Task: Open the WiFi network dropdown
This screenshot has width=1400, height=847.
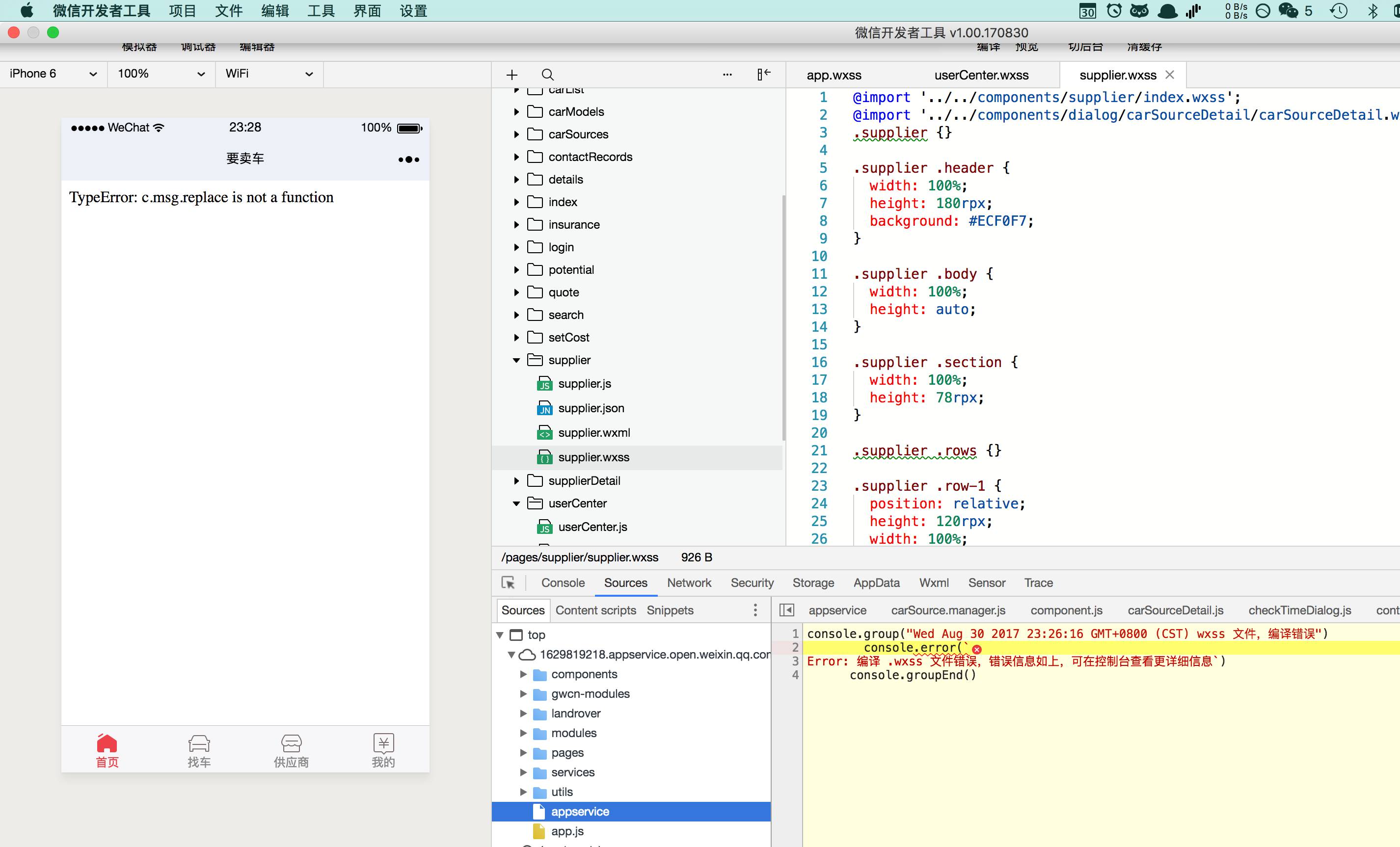Action: [x=269, y=74]
